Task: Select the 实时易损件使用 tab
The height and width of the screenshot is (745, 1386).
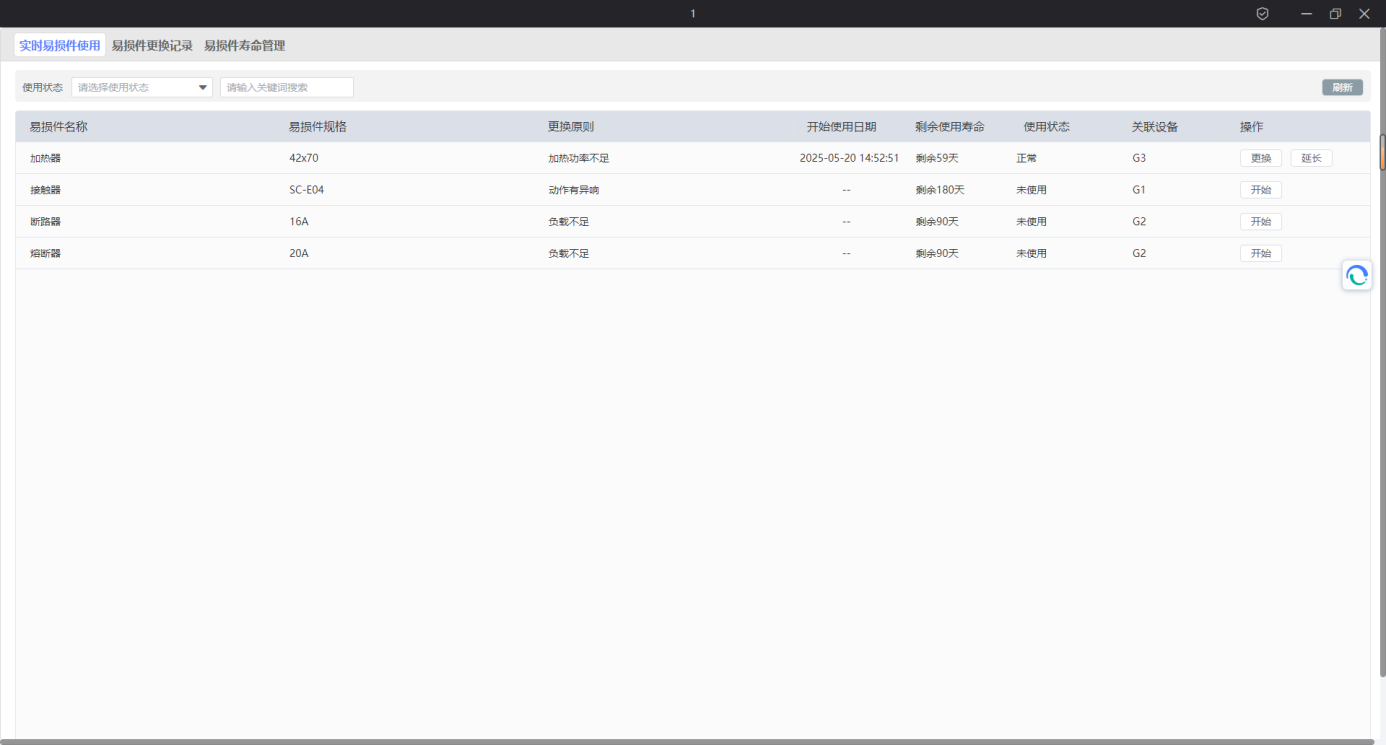Action: click(x=60, y=46)
